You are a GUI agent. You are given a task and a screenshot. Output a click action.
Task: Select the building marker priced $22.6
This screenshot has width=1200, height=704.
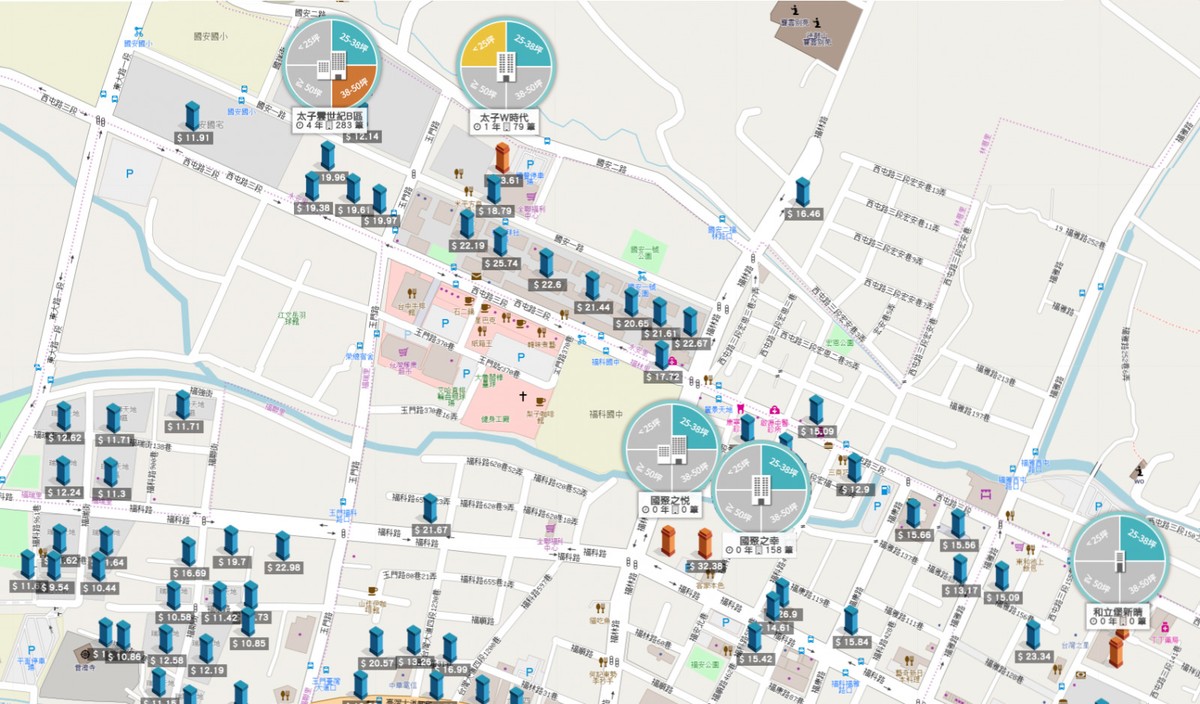(546, 264)
